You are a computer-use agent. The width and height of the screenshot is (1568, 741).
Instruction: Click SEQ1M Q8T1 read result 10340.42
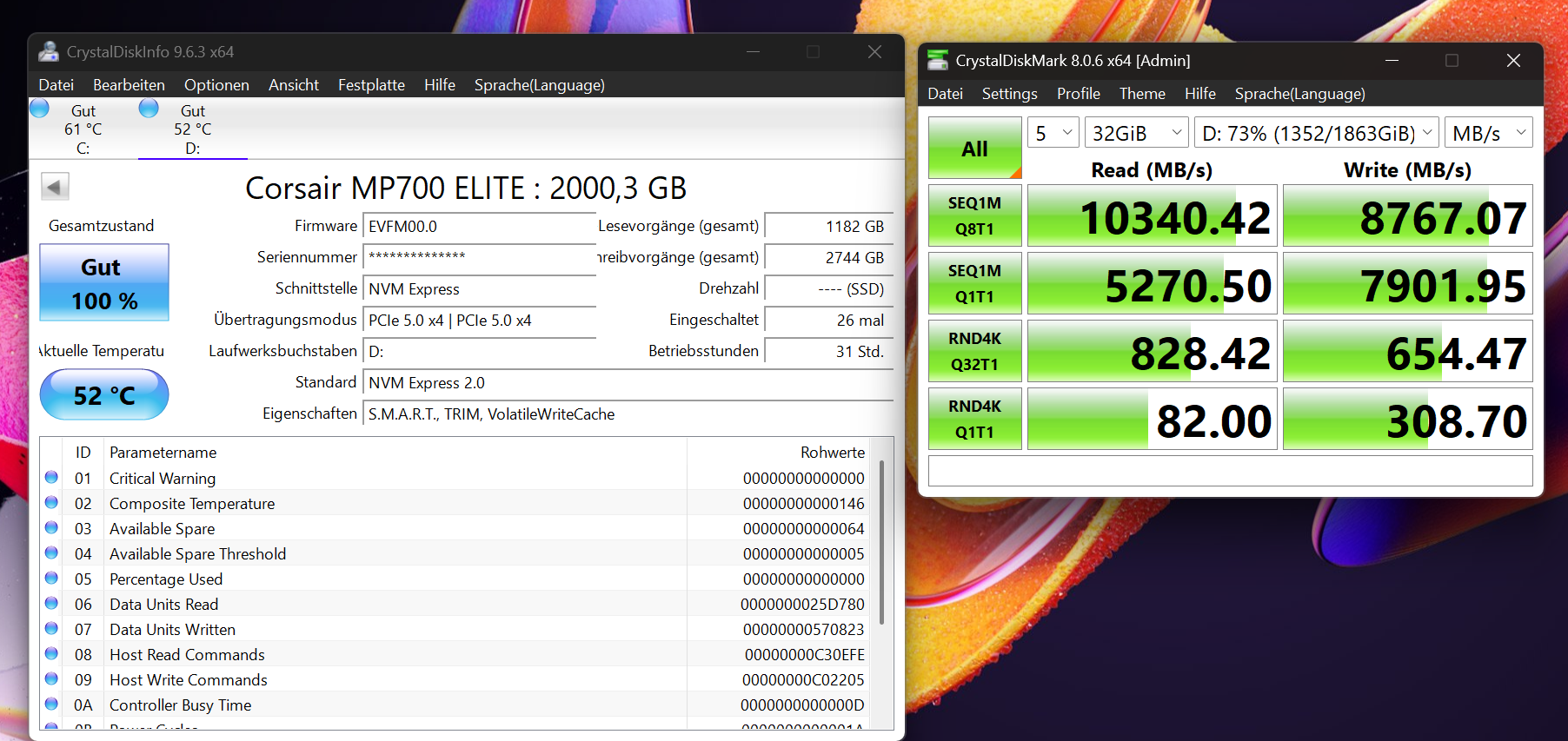[1153, 215]
